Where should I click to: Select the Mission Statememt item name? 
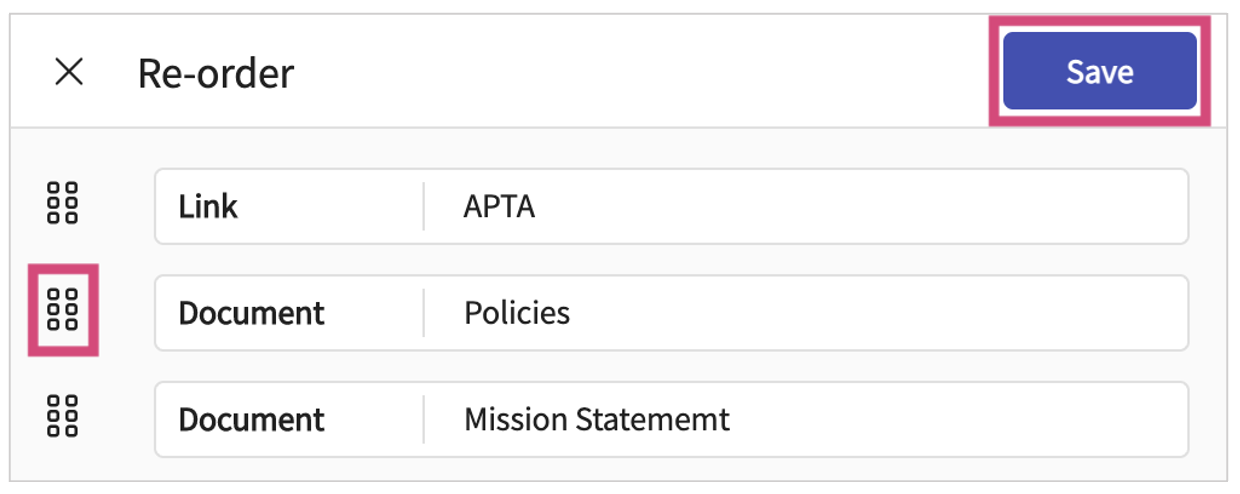click(x=597, y=419)
